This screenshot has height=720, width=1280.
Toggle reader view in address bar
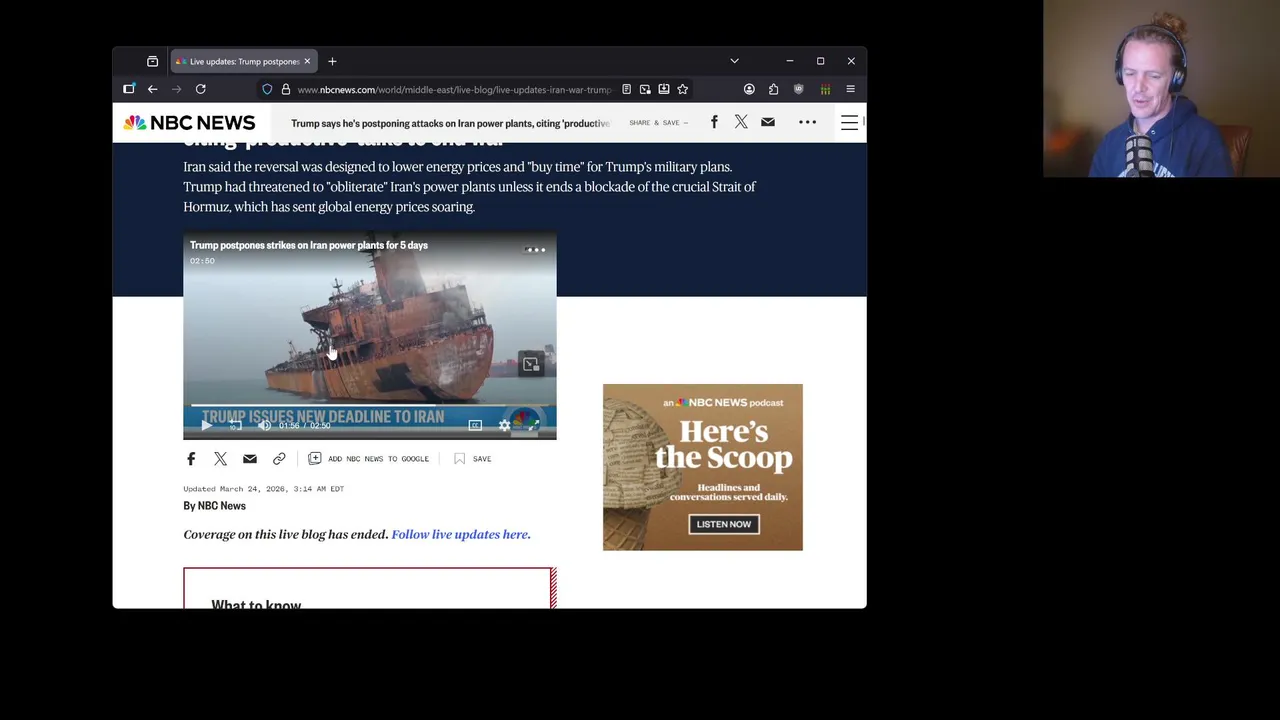pyautogui.click(x=626, y=89)
